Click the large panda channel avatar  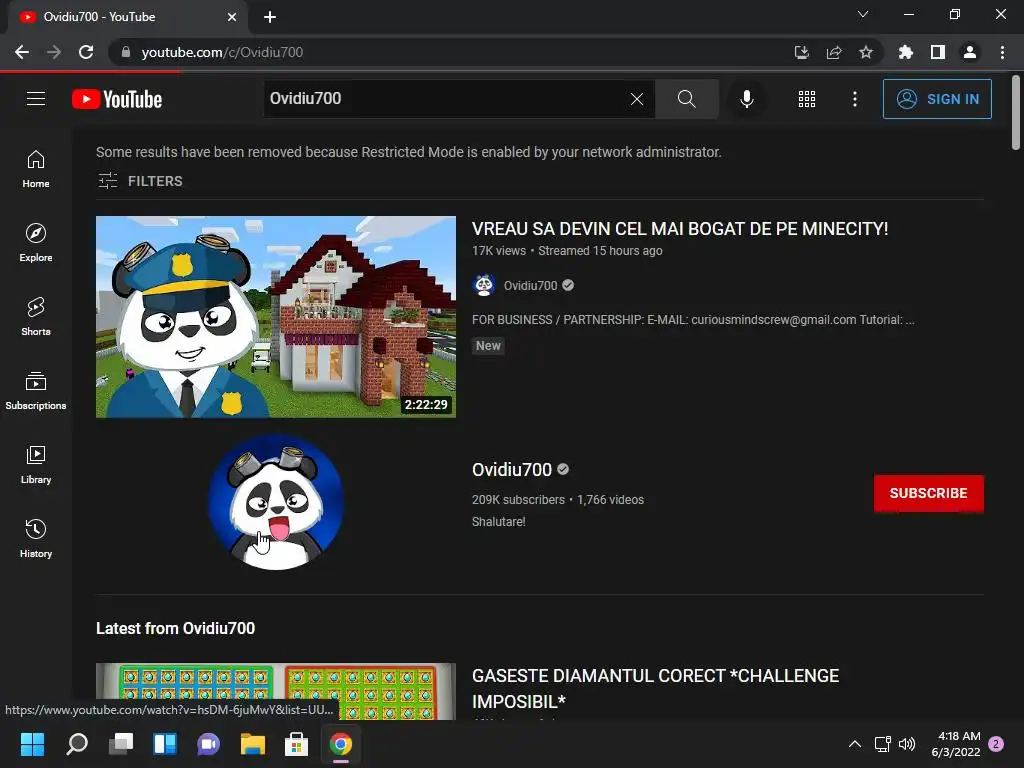click(x=276, y=502)
